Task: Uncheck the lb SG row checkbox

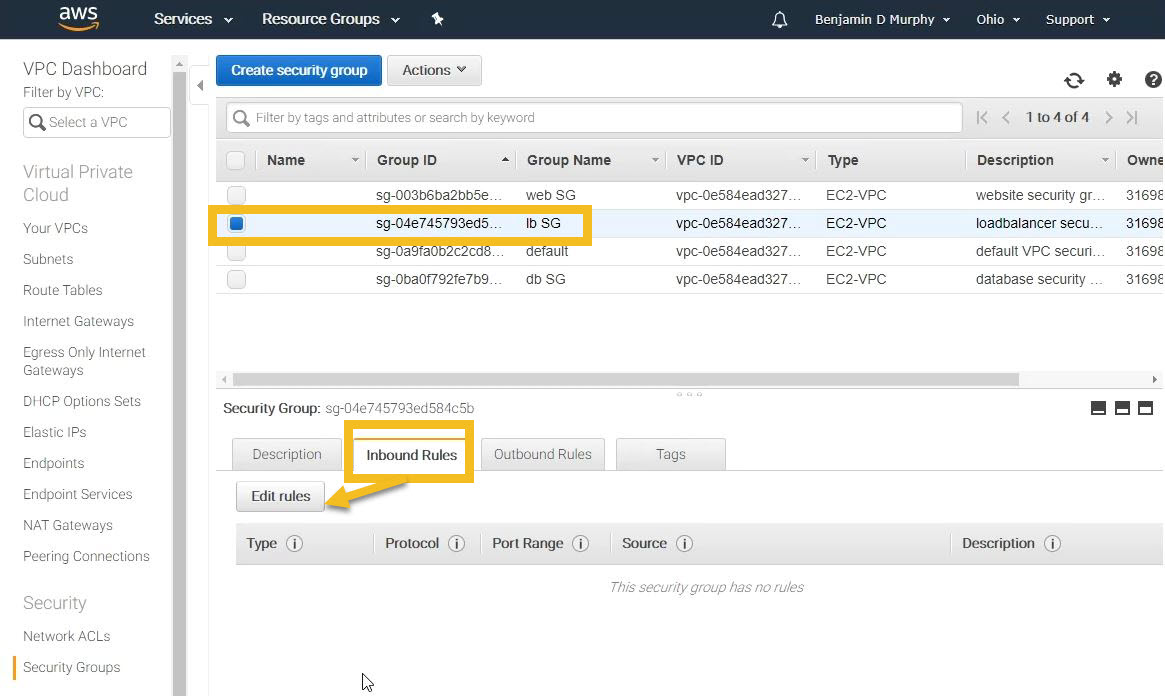Action: pos(236,224)
